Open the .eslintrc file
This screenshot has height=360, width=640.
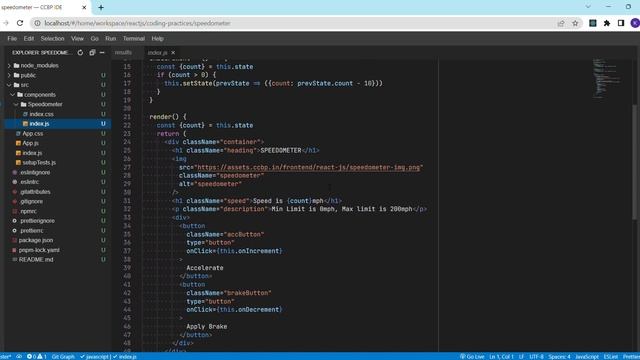(29, 182)
